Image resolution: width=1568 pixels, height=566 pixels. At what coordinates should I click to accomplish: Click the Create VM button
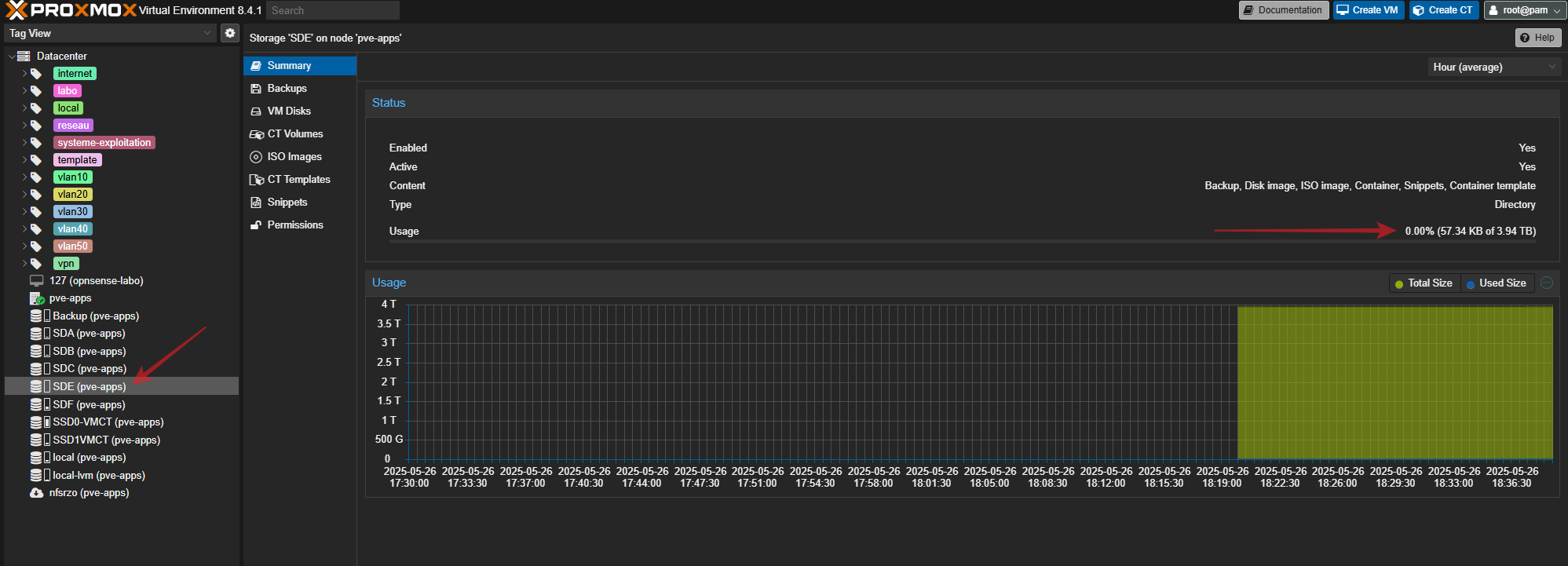coord(1368,10)
